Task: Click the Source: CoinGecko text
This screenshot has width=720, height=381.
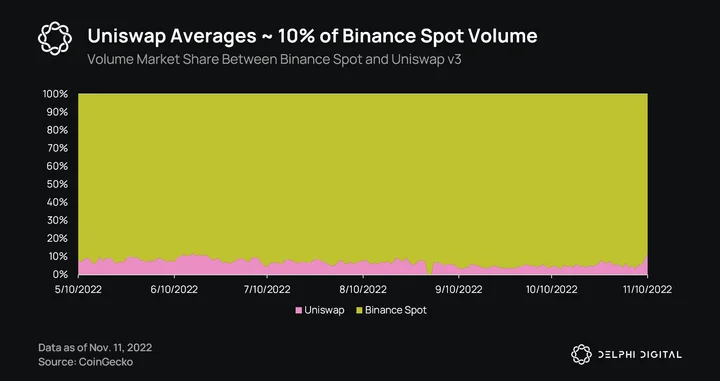Action: click(x=85, y=362)
